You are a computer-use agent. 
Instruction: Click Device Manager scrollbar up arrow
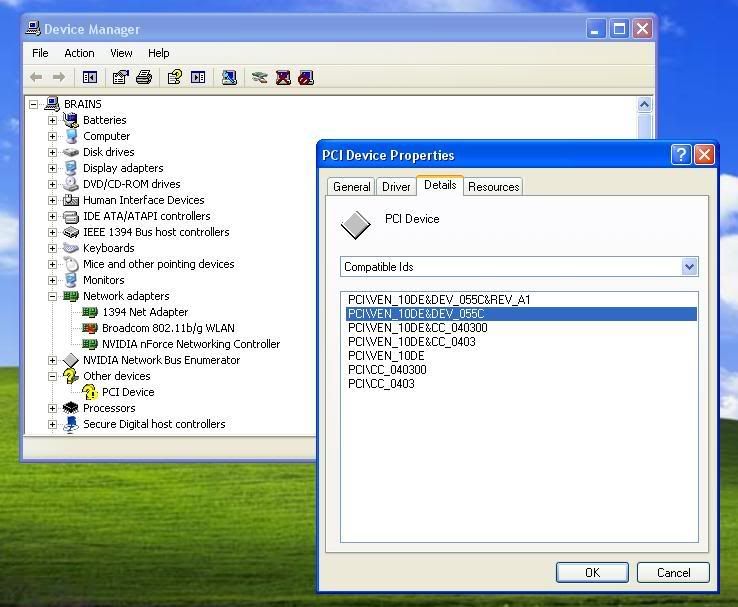(x=644, y=104)
